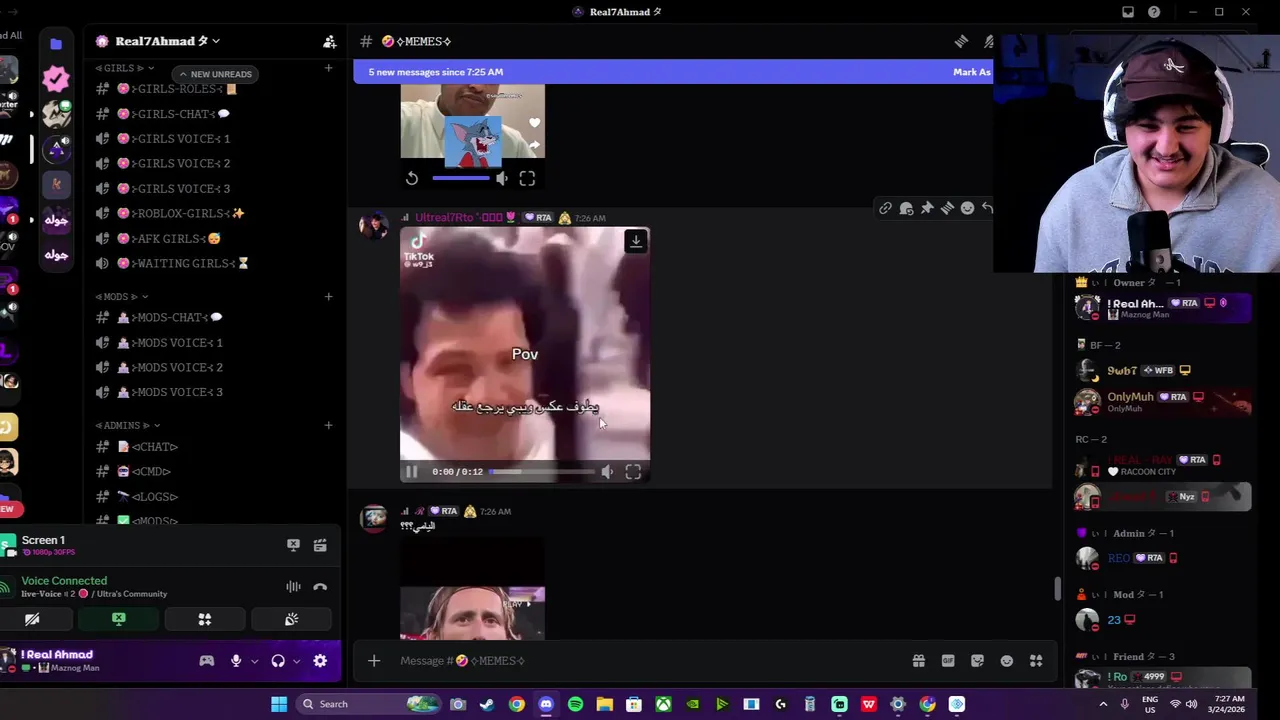Stop streaming Screen 1 icon

coord(293,545)
